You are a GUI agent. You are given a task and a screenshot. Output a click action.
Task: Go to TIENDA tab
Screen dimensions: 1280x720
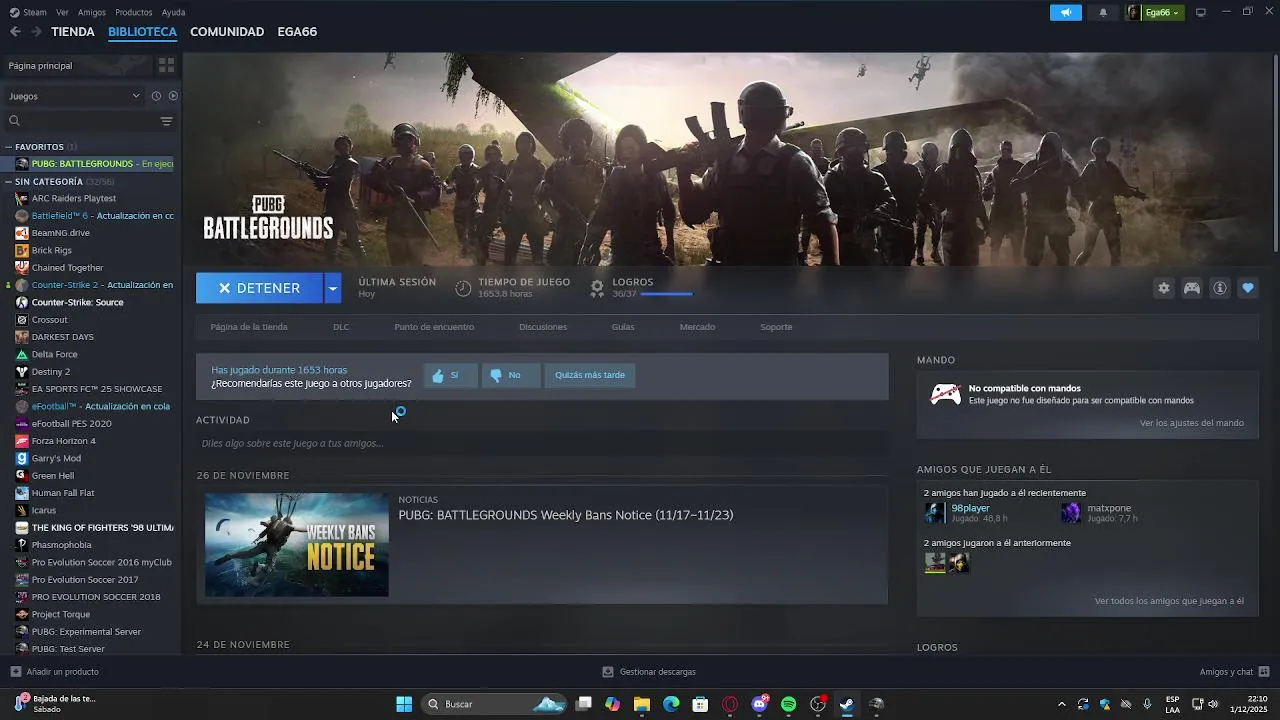click(73, 32)
